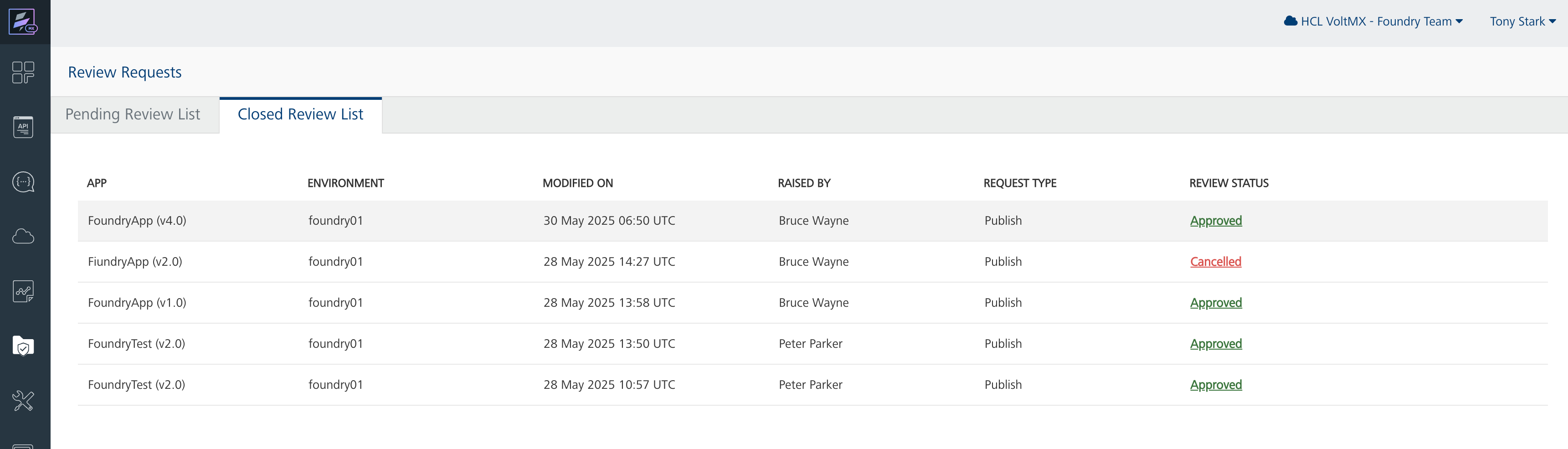Image resolution: width=1568 pixels, height=449 pixels.
Task: Expand the Tony Stark user menu
Action: tap(1522, 22)
